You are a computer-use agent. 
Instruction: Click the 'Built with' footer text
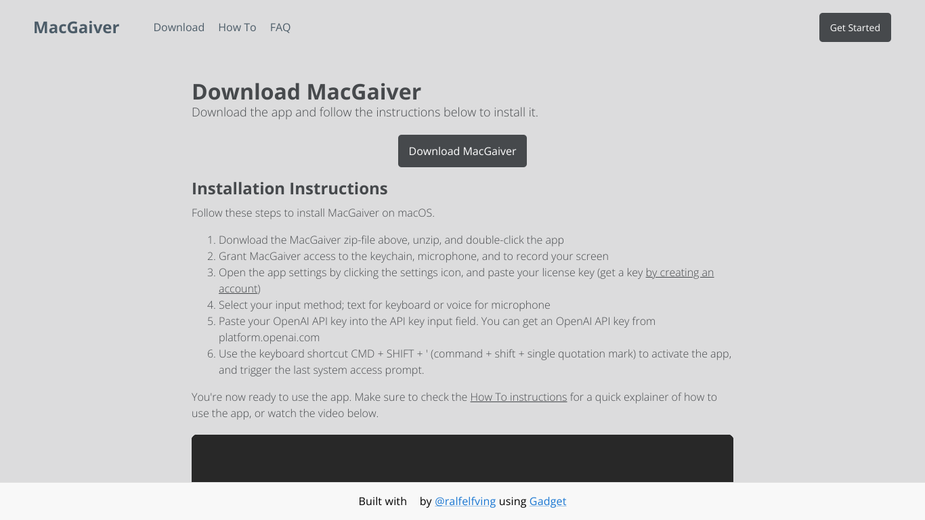[382, 501]
